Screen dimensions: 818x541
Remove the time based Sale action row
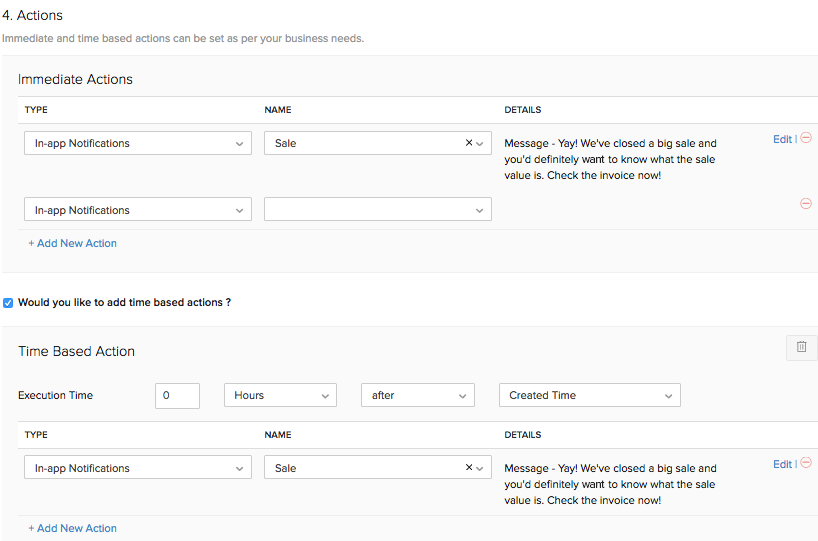pyautogui.click(x=806, y=464)
